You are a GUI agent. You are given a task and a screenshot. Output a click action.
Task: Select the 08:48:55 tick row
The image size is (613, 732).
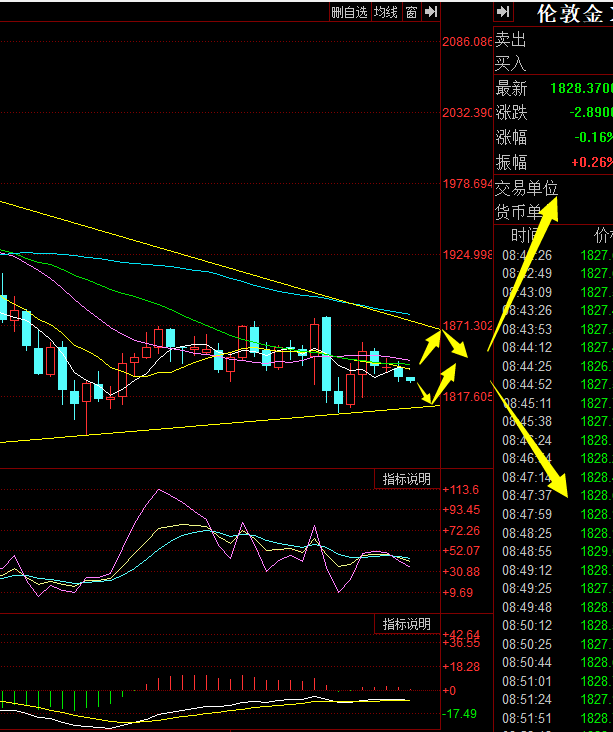pyautogui.click(x=553, y=551)
